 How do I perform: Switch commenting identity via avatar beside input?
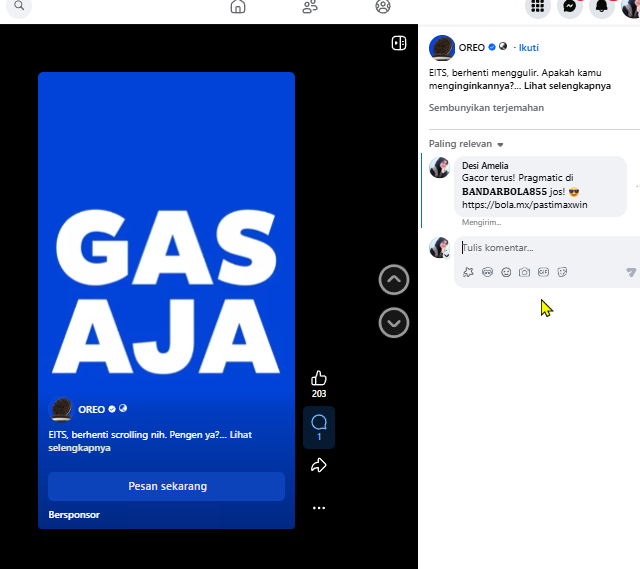(439, 247)
